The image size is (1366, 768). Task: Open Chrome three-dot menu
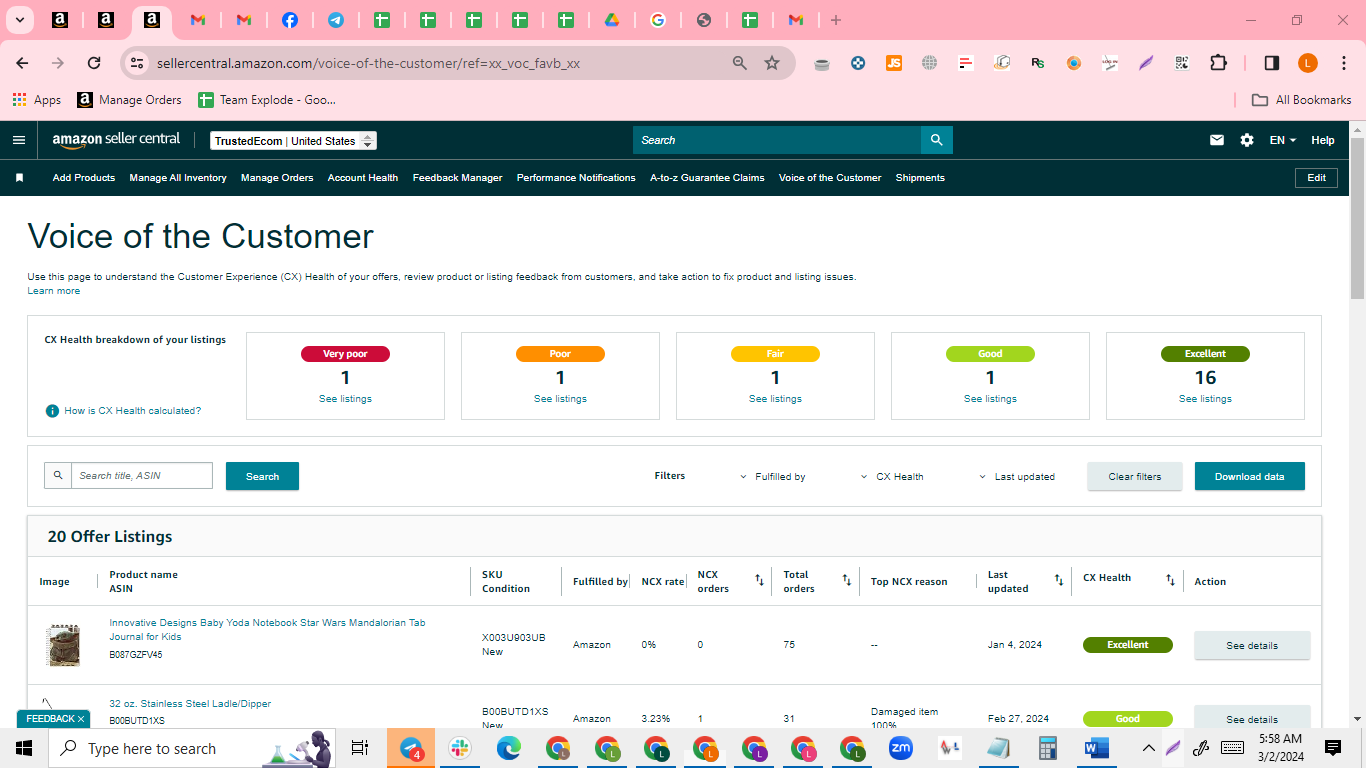click(x=1342, y=63)
